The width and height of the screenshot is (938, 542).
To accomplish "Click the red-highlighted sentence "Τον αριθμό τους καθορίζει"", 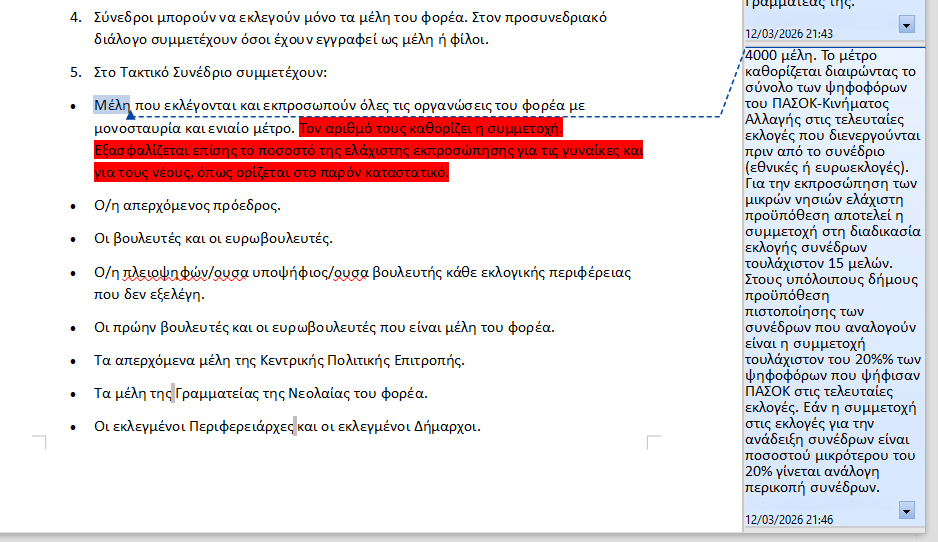I will (430, 129).
